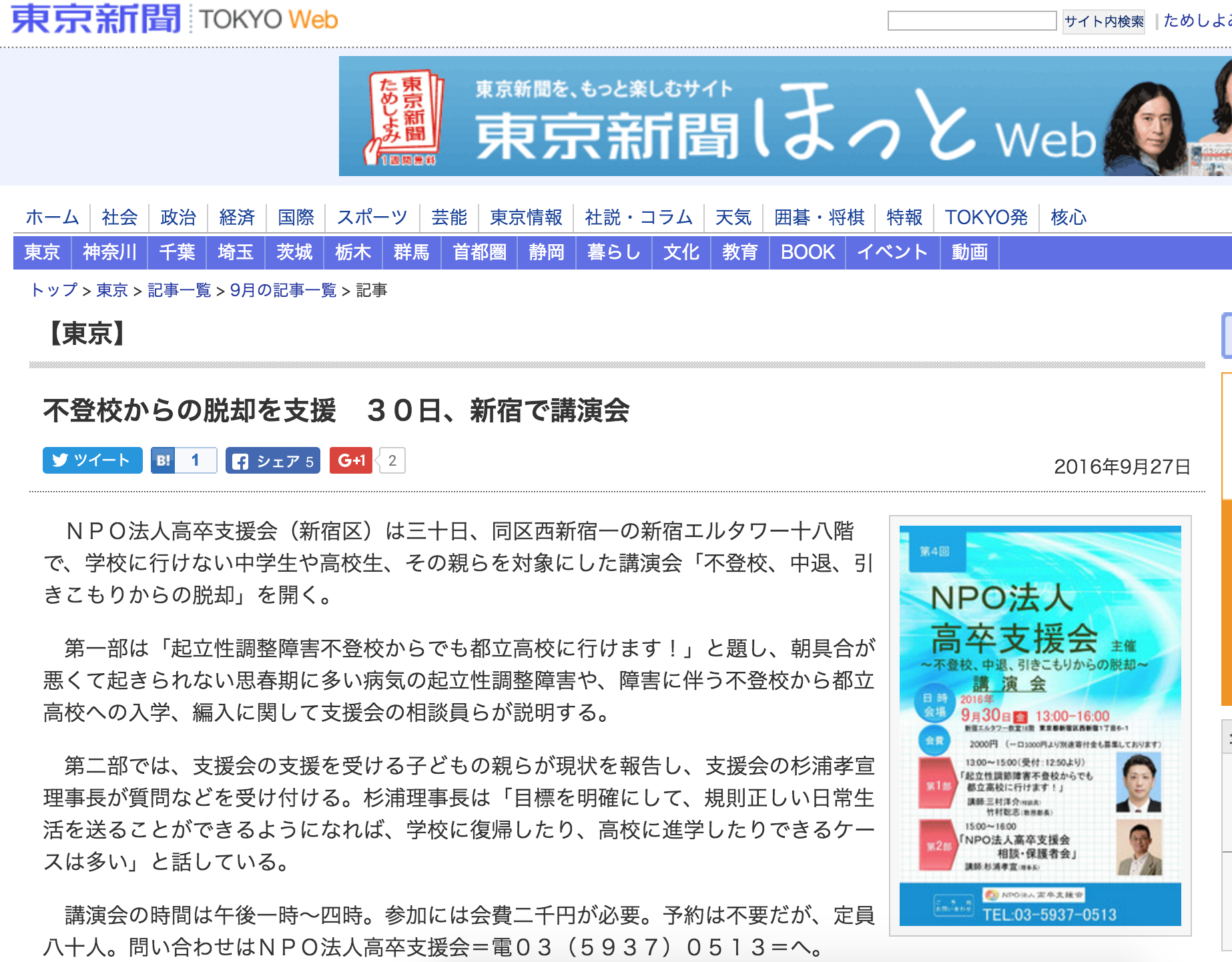Screen dimensions: 1232x962
Task: Share the article via Facebook button
Action: [272, 461]
